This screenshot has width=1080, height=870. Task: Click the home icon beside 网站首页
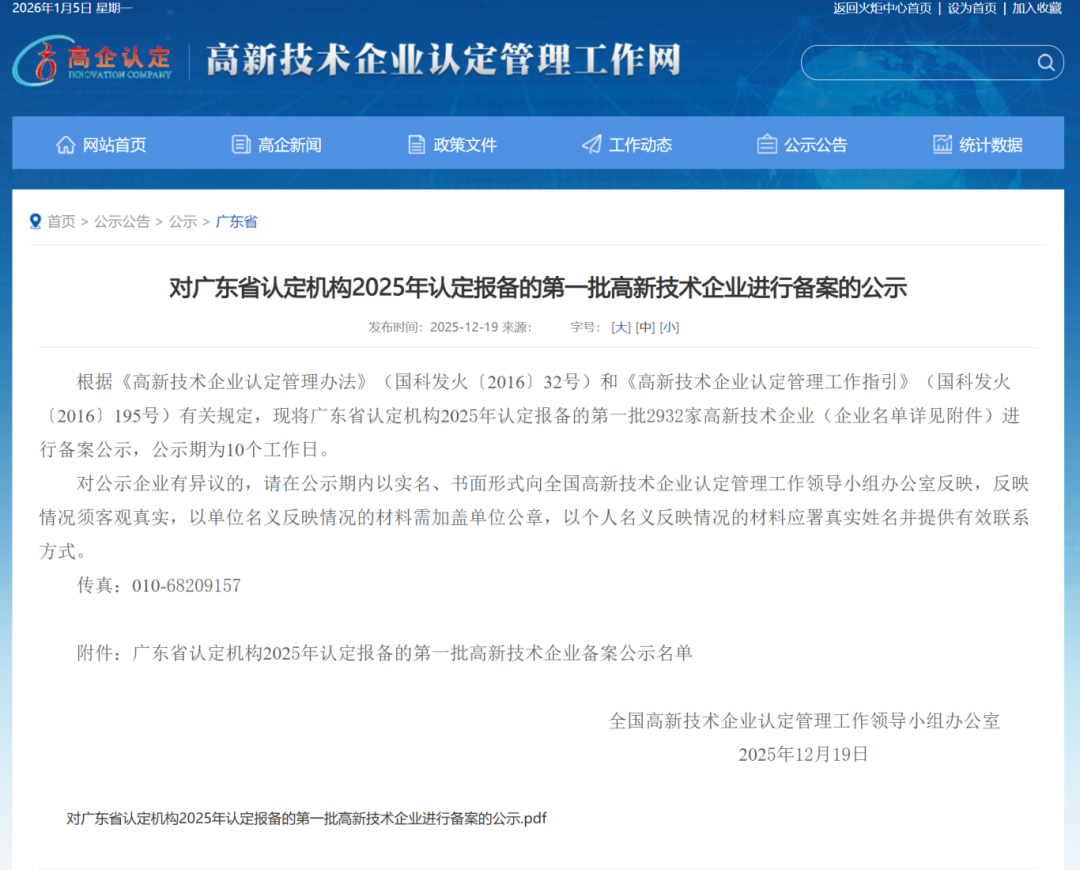coord(65,145)
